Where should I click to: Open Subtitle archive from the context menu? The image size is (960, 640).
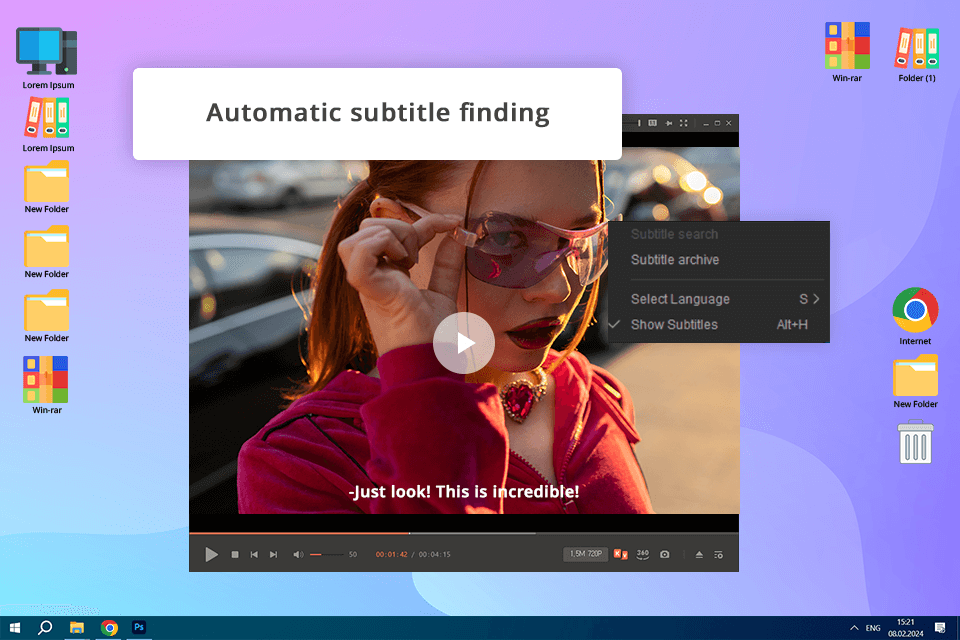click(x=719, y=260)
